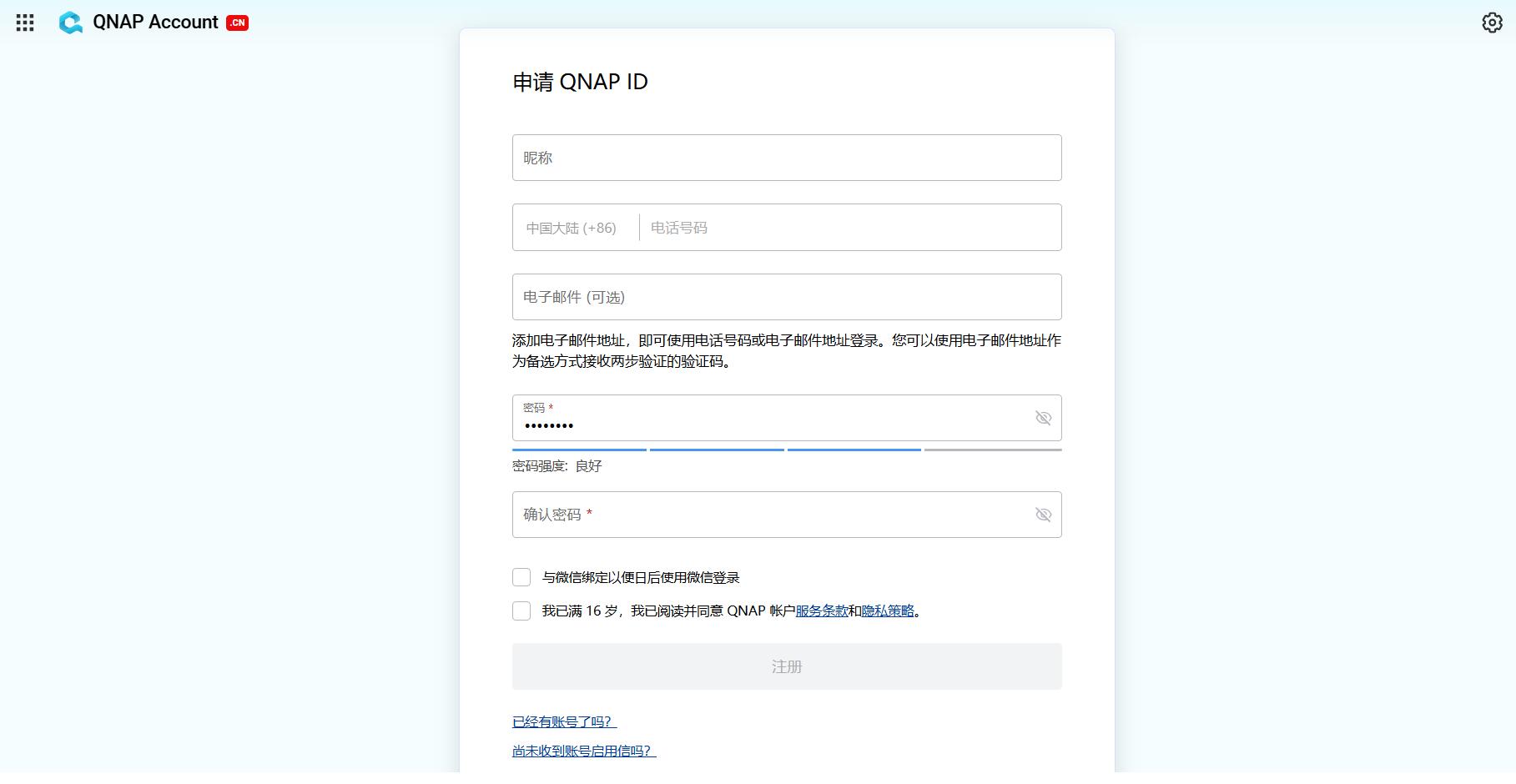Click the 尚未收到账号启用信吗? link

(x=584, y=751)
